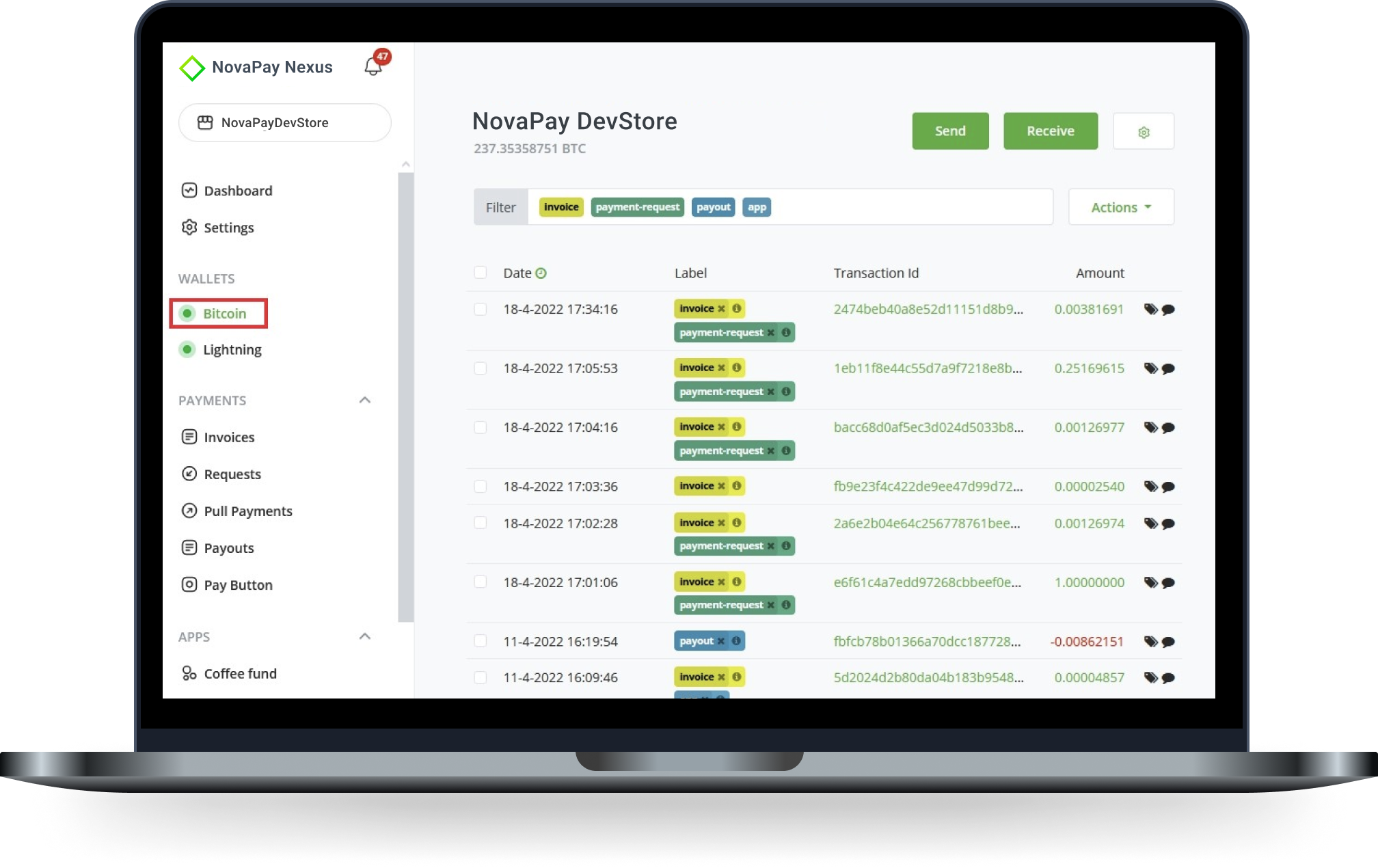Click sidebar scroll-up arrow

click(x=406, y=164)
